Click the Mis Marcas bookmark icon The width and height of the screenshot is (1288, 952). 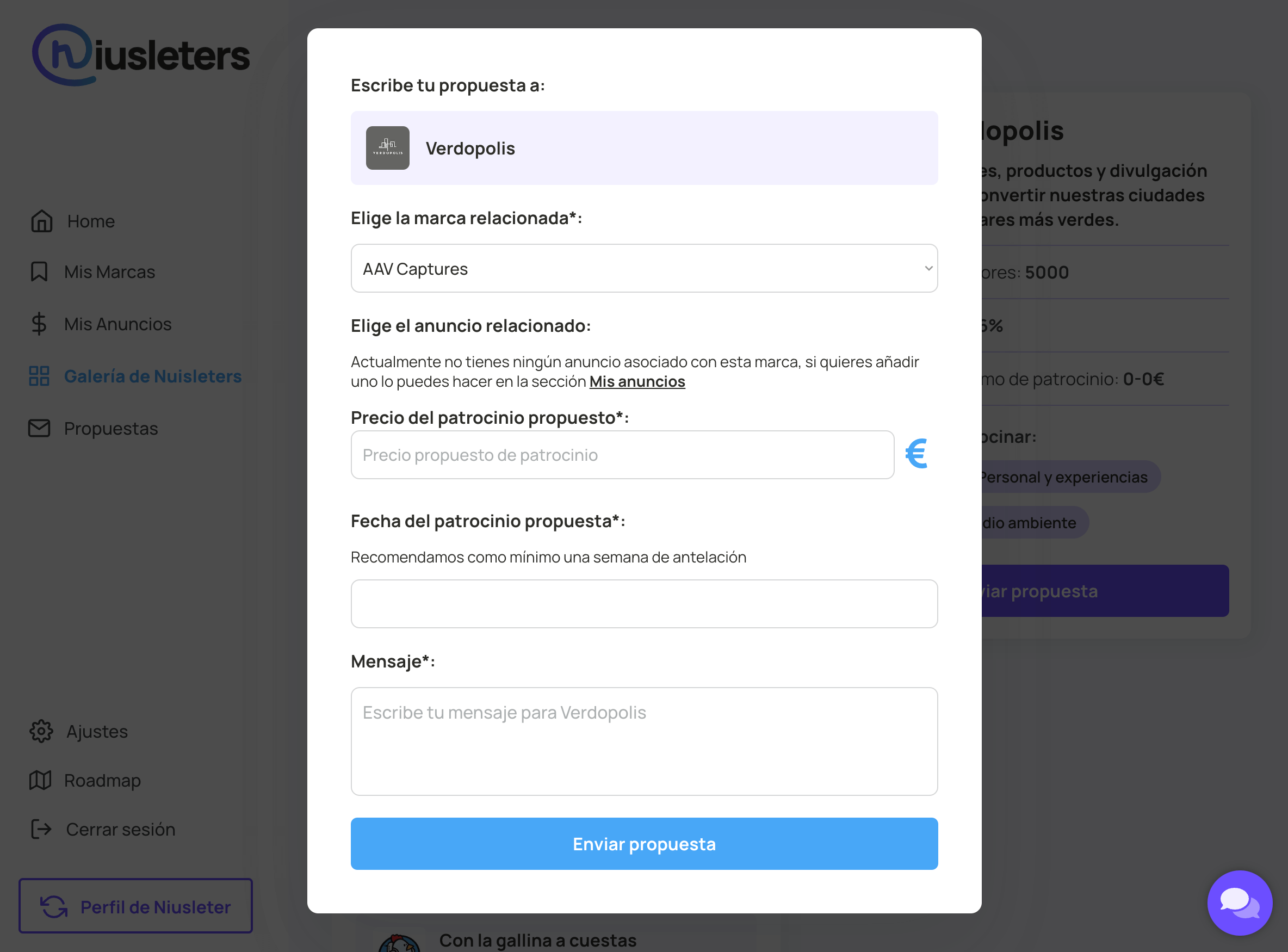click(x=39, y=271)
